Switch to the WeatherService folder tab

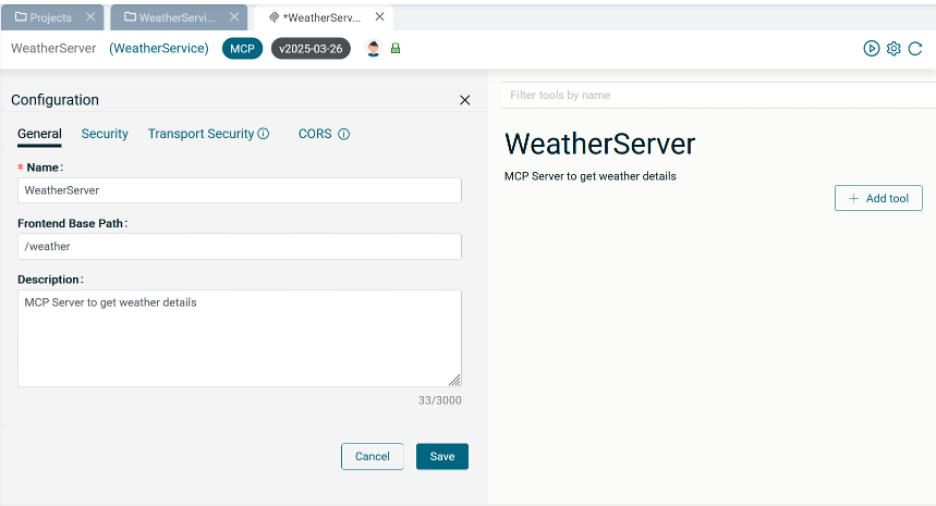[x=170, y=17]
